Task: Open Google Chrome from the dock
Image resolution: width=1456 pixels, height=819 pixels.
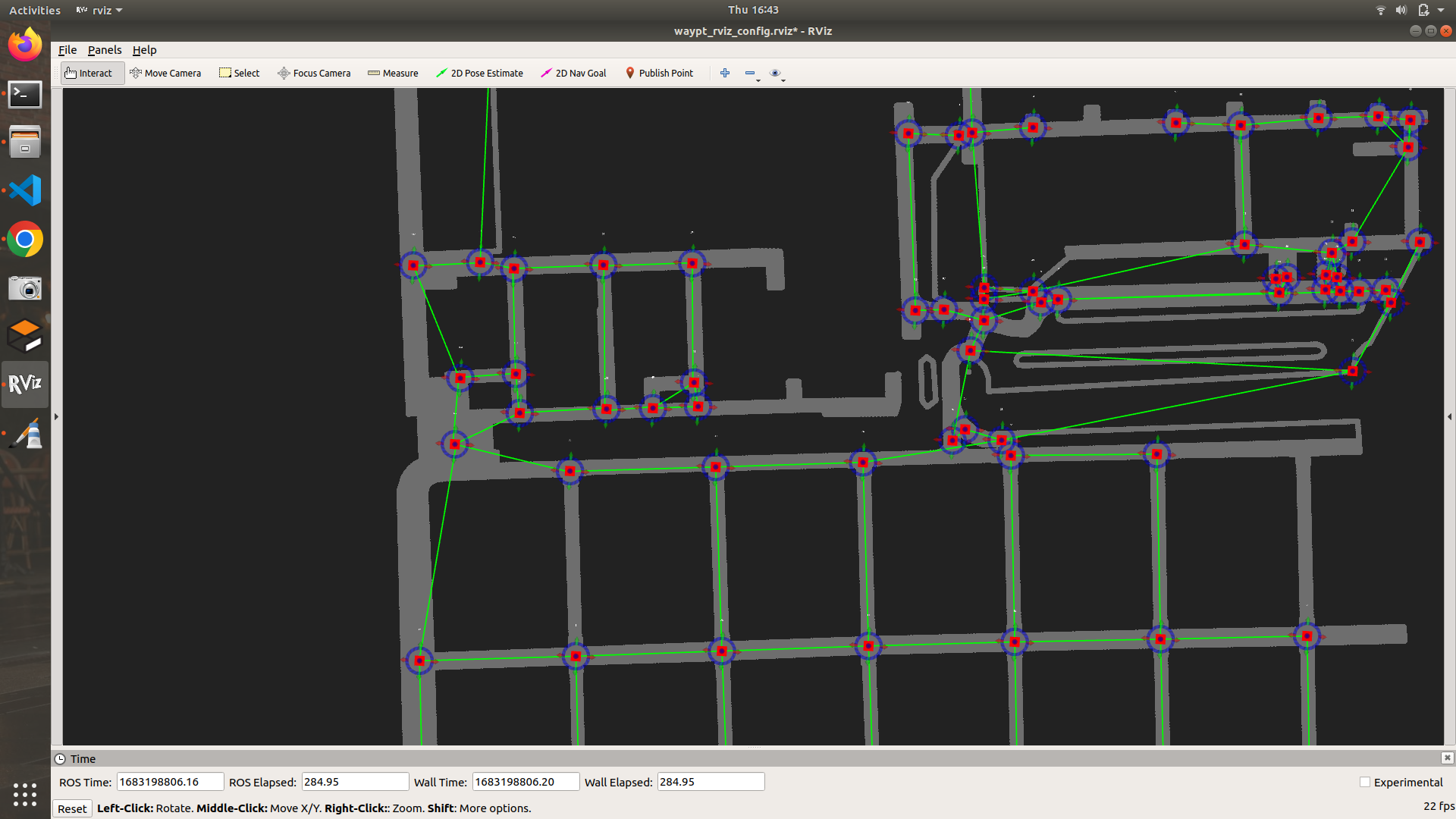Action: [25, 240]
